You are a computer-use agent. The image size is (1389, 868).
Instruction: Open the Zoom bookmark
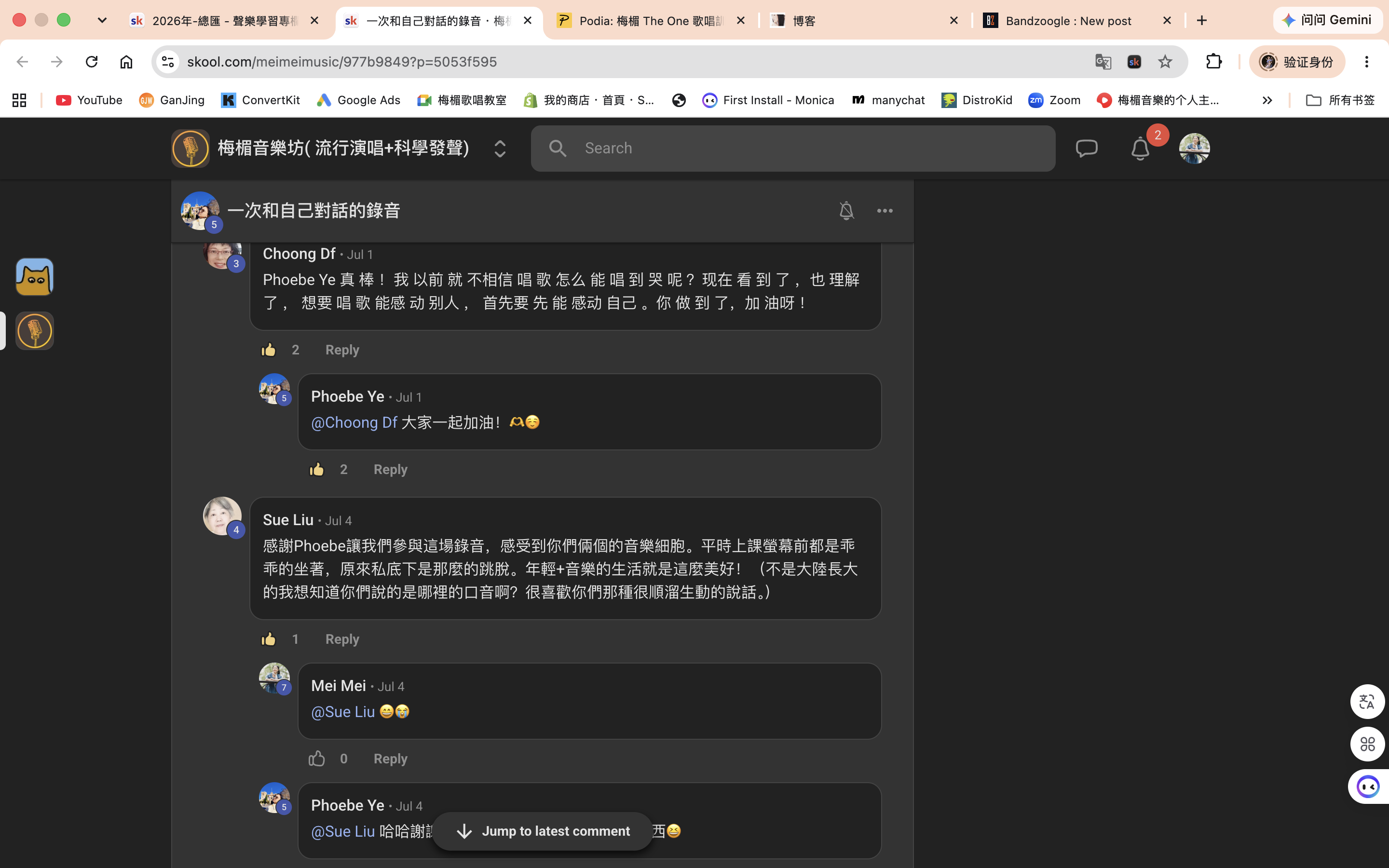tap(1054, 100)
